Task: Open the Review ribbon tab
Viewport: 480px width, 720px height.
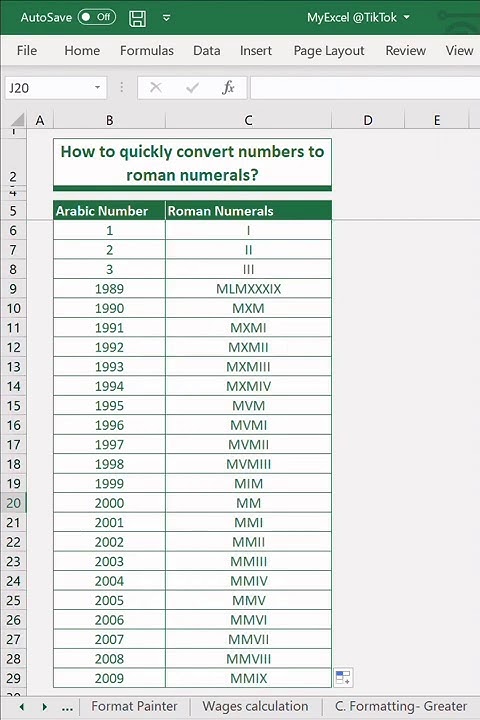Action: (x=406, y=51)
